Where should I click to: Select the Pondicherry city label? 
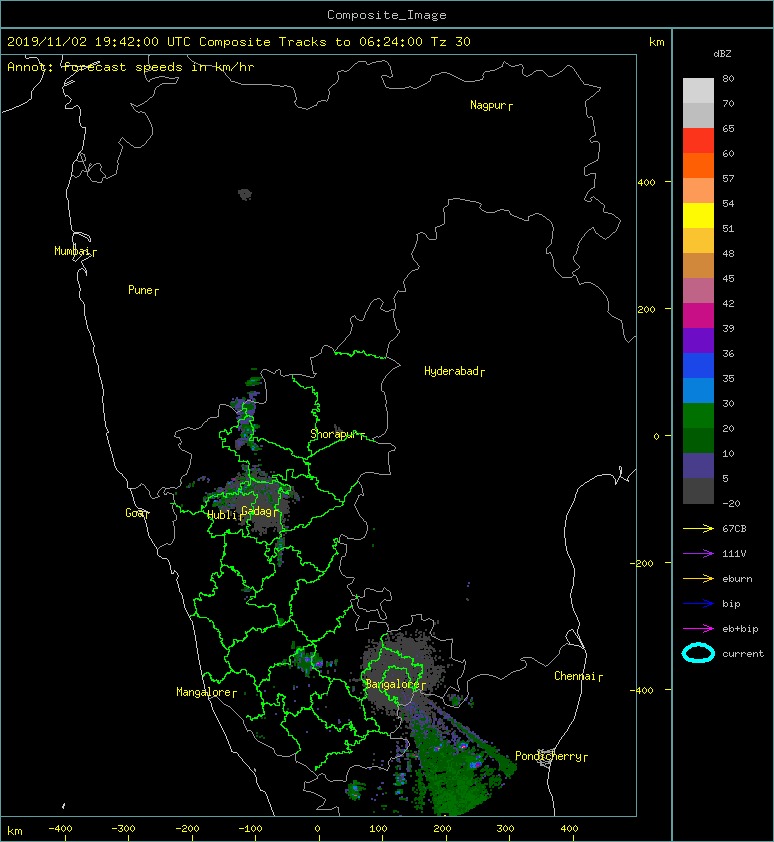[551, 757]
